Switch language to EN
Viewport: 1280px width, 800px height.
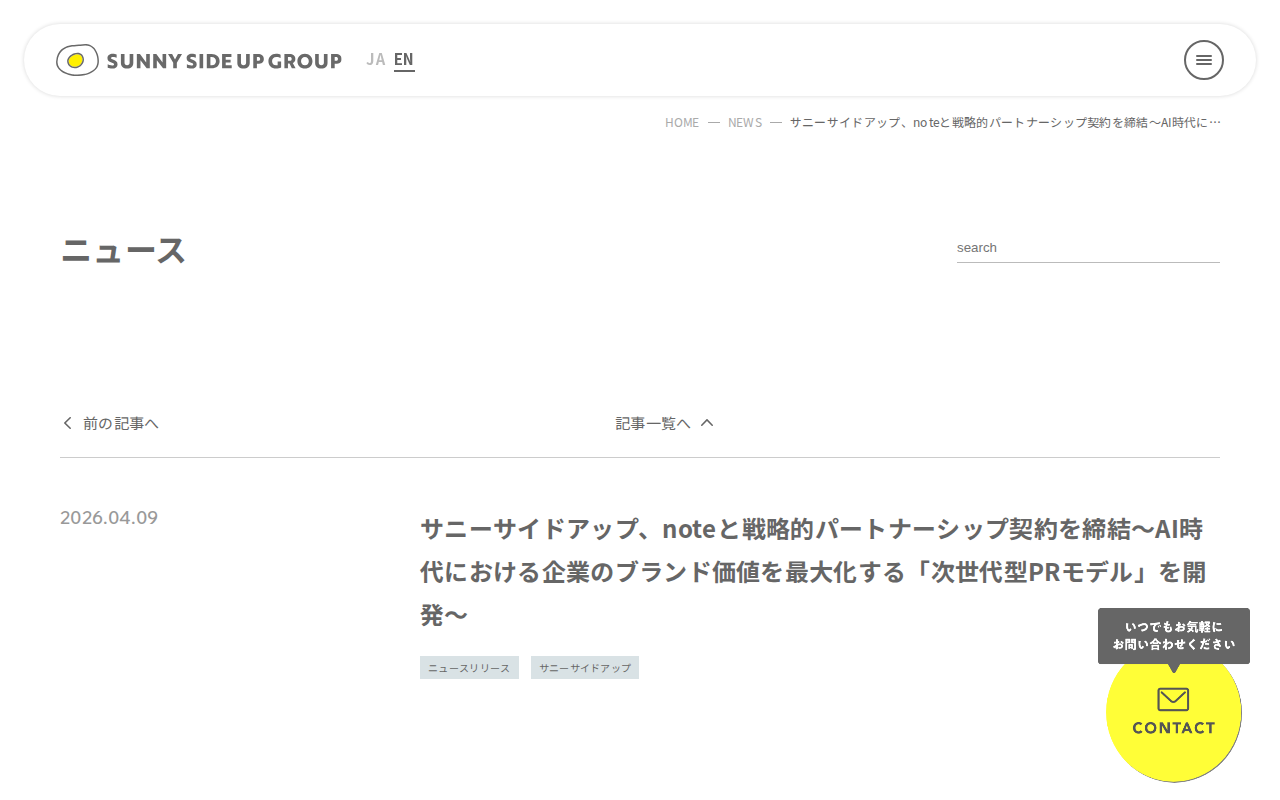point(404,60)
